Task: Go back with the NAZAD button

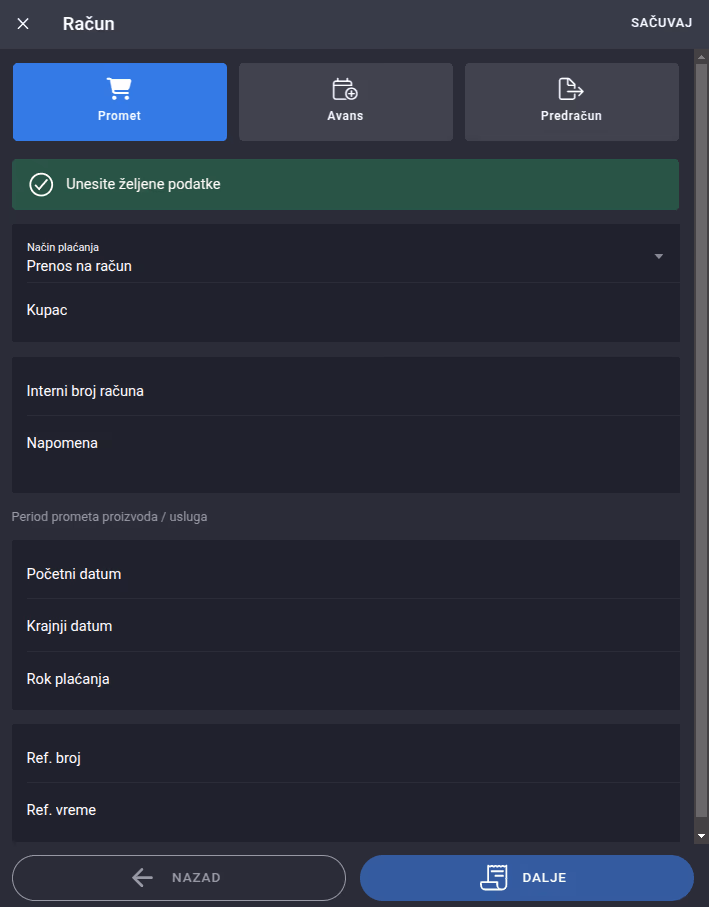Action: (x=179, y=877)
